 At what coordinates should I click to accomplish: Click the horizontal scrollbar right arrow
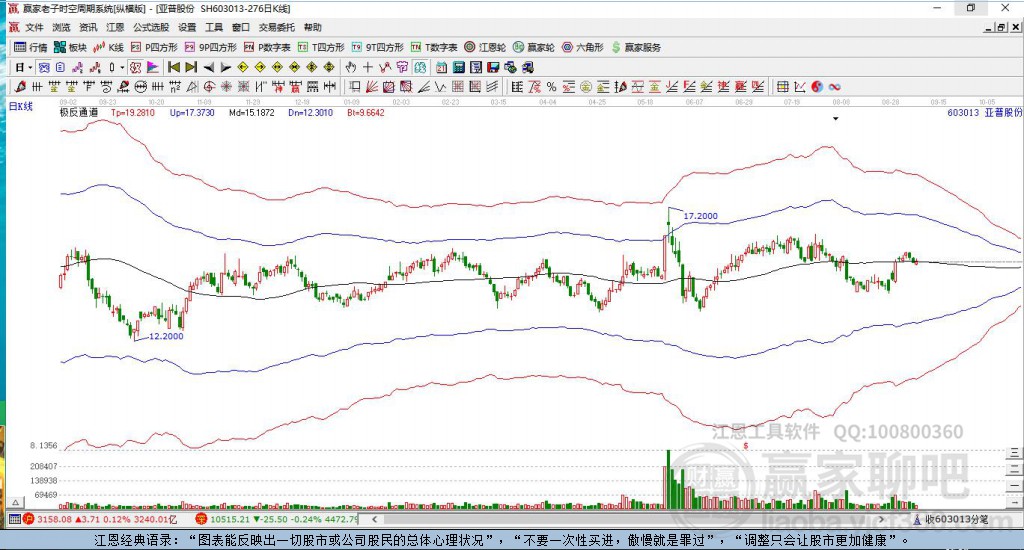pyautogui.click(x=881, y=519)
